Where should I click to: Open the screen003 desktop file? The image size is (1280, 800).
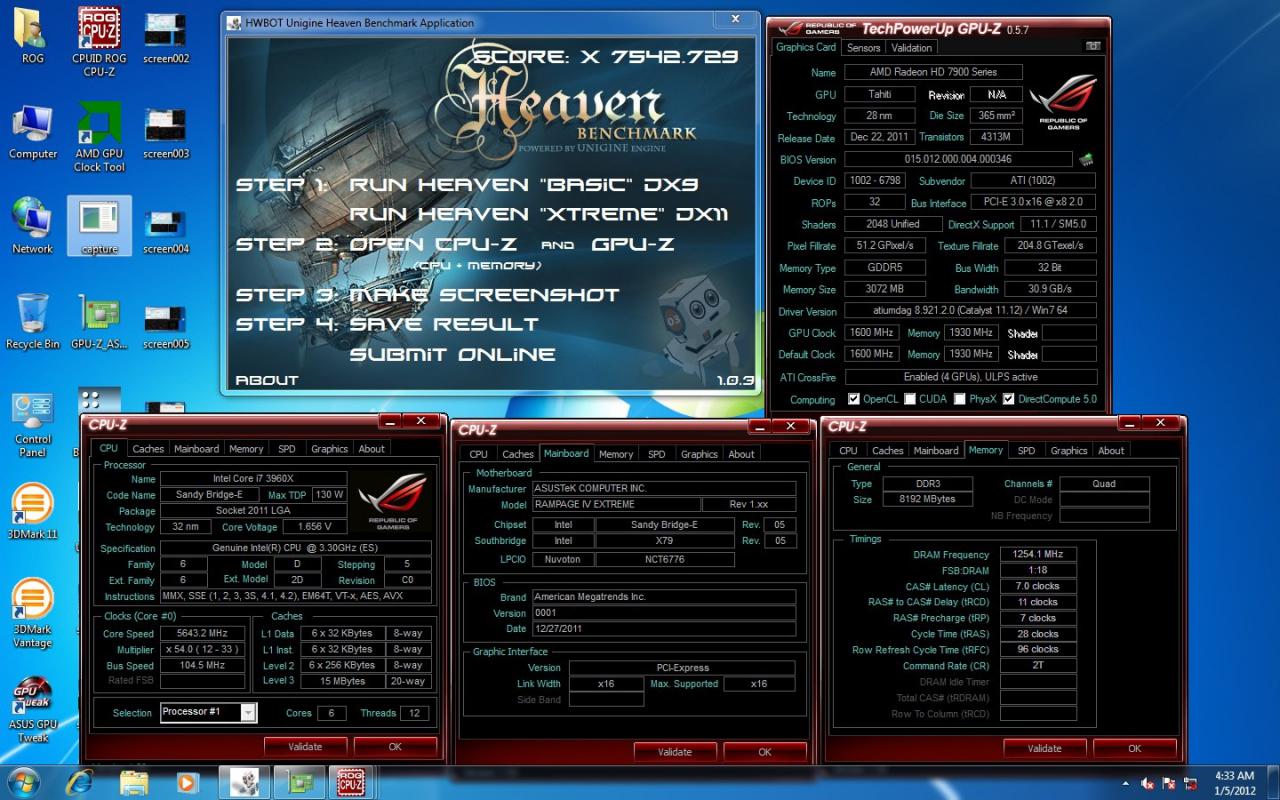tap(165, 132)
